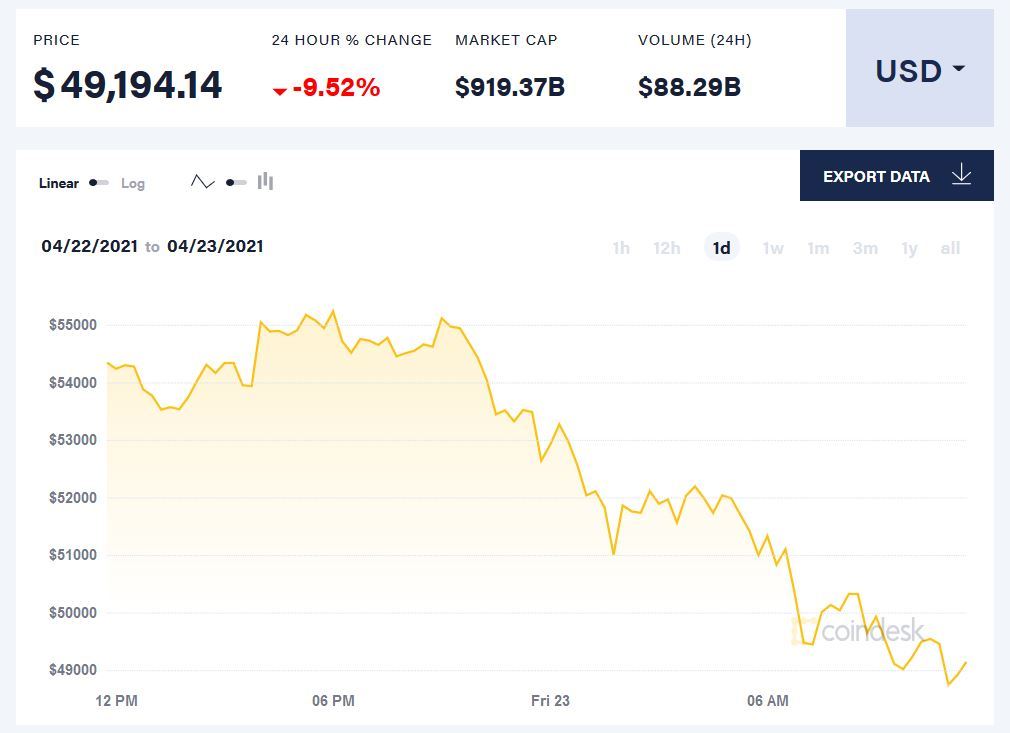Click the CoinDesk watermark logo
This screenshot has width=1010, height=733.
(858, 631)
